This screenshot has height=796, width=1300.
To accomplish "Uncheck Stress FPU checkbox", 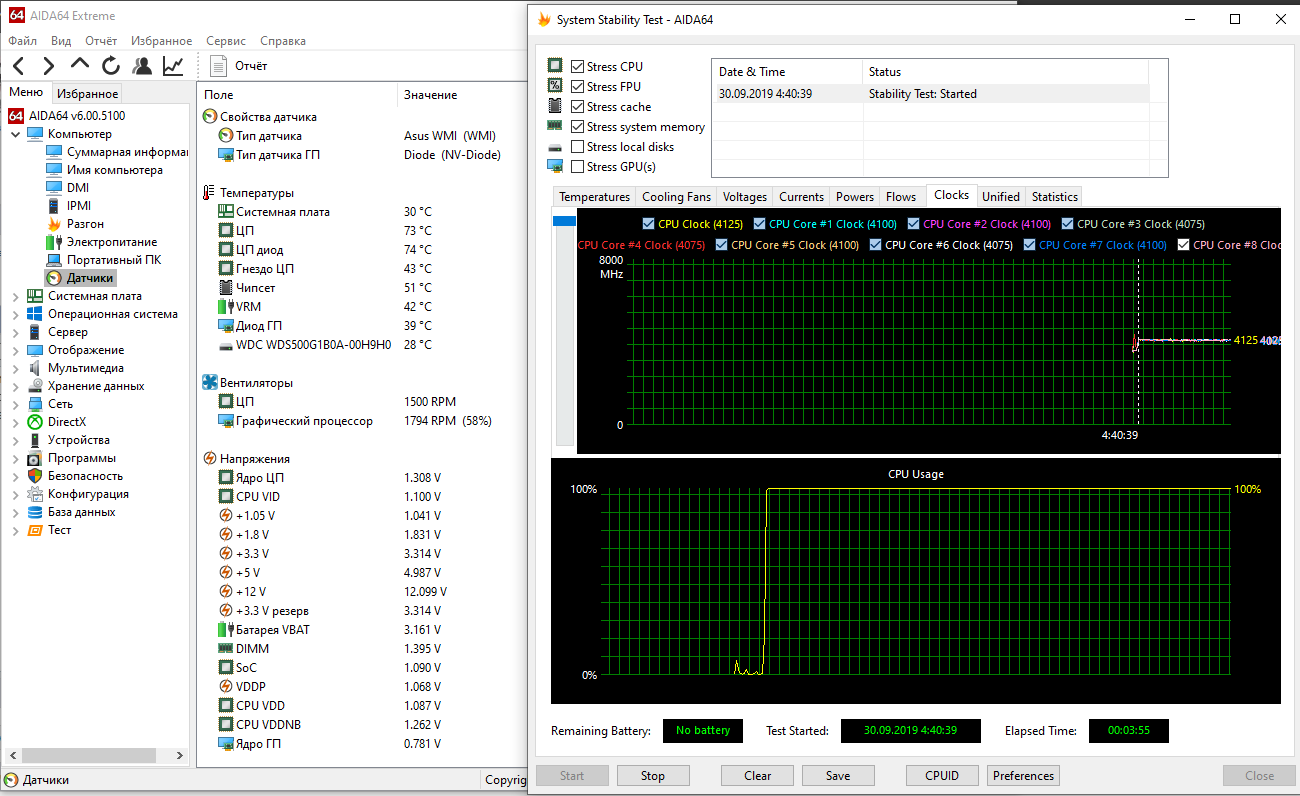I will point(577,87).
